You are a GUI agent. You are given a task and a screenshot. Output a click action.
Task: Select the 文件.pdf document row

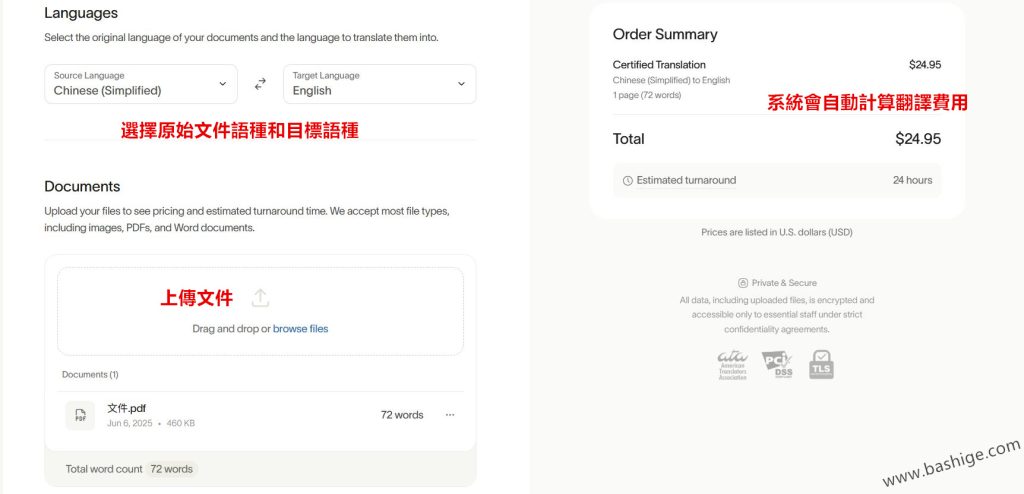(x=261, y=415)
